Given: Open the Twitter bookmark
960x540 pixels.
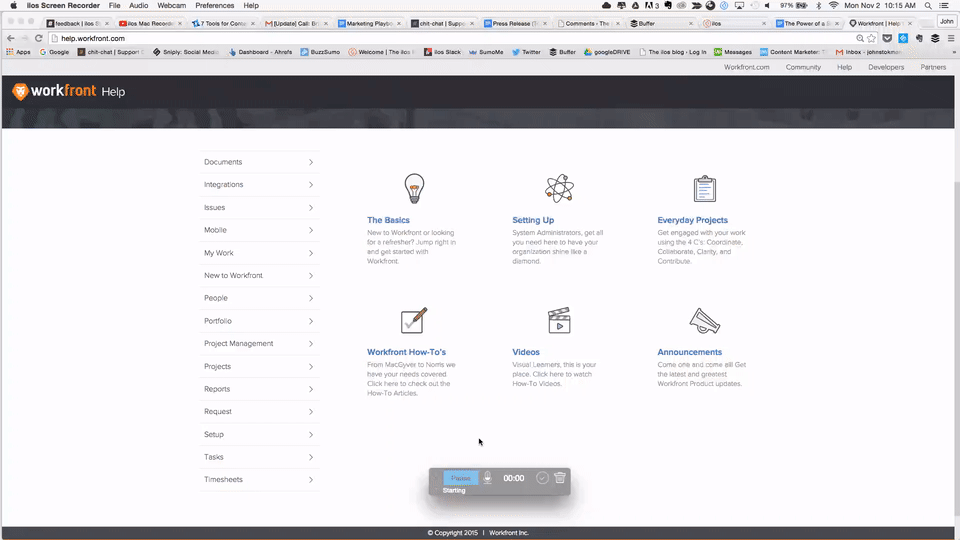Looking at the screenshot, I should [526, 52].
